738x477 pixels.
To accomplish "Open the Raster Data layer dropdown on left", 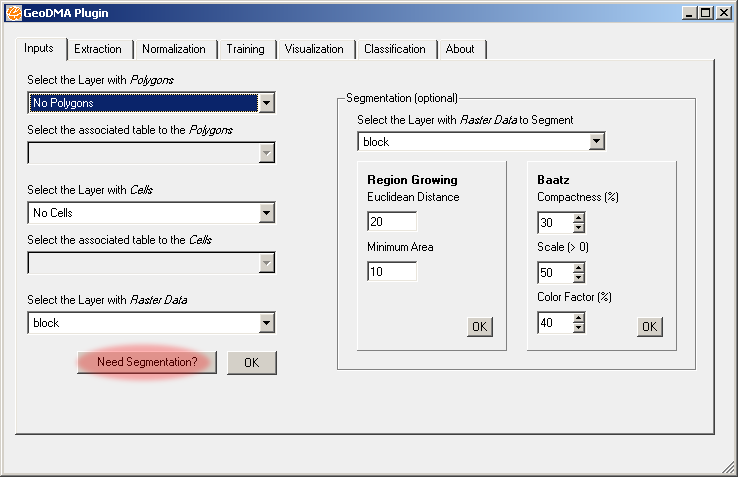I will point(266,323).
